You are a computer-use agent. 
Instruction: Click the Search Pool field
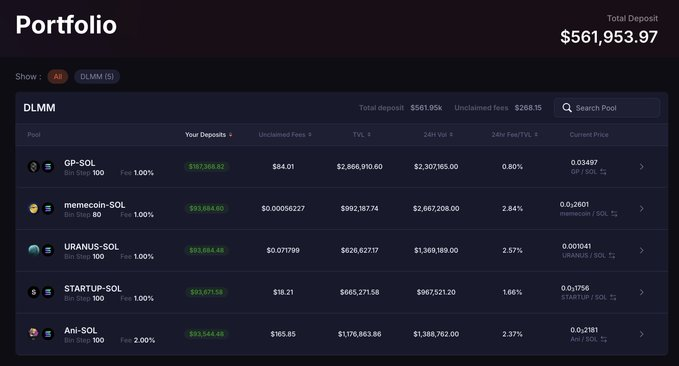(607, 108)
